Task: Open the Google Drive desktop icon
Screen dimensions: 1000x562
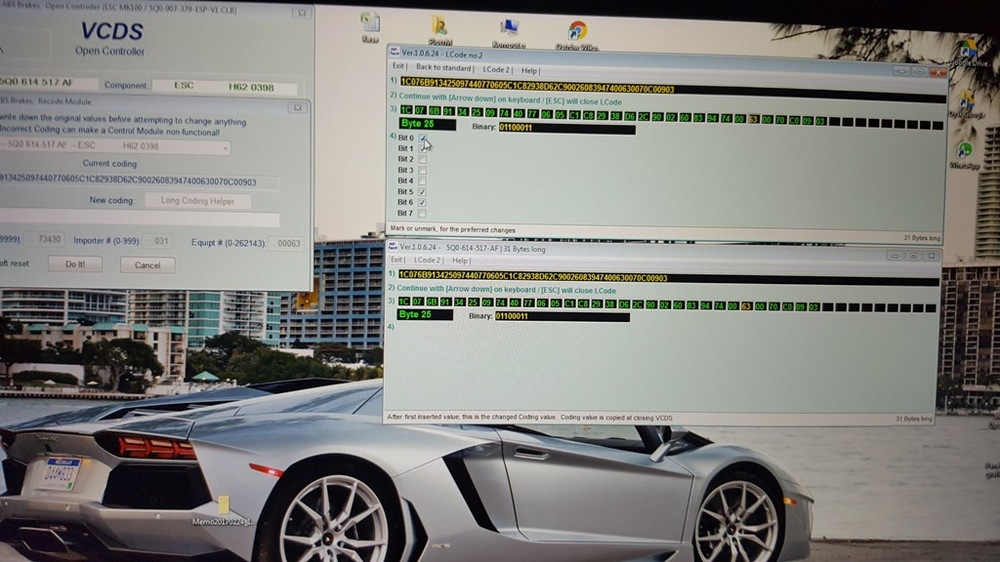Action: 967,48
